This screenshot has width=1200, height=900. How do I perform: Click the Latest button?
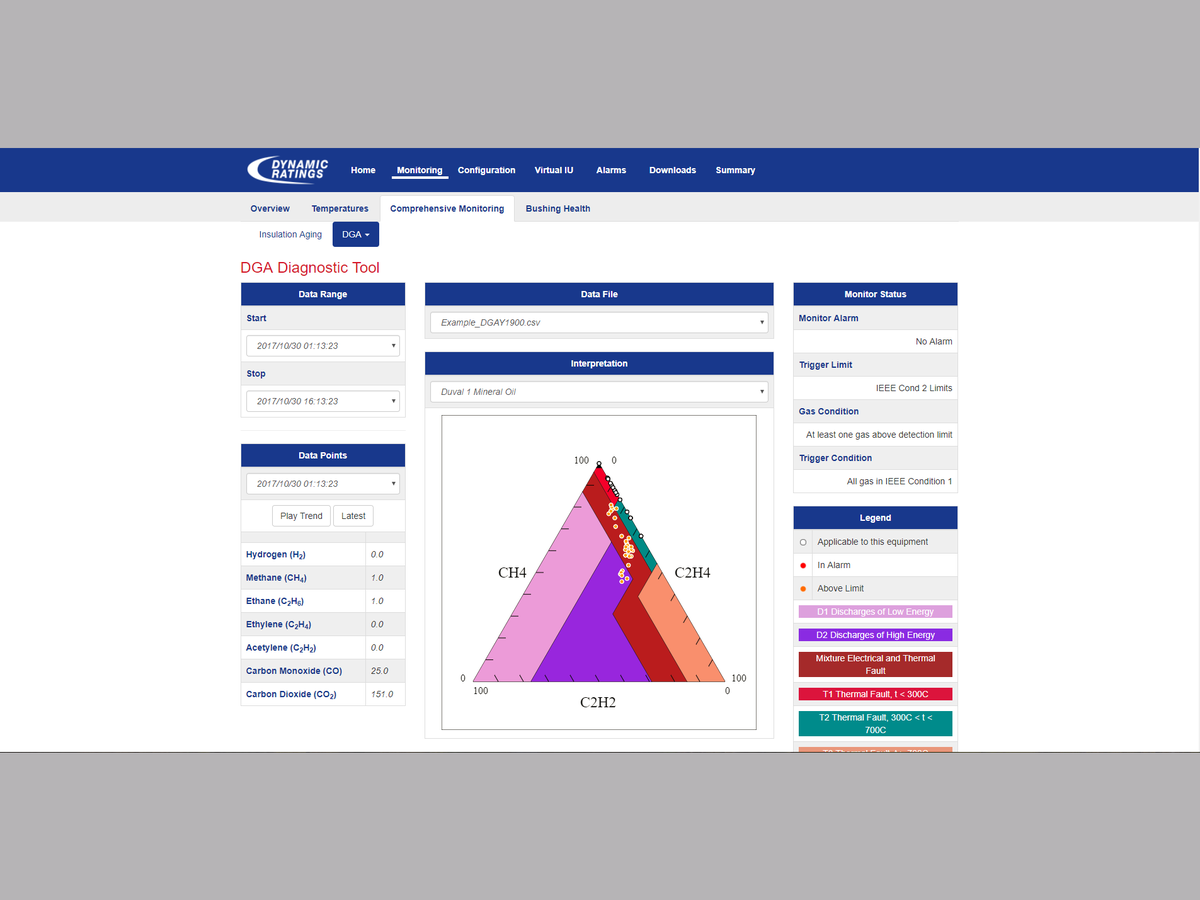(353, 516)
